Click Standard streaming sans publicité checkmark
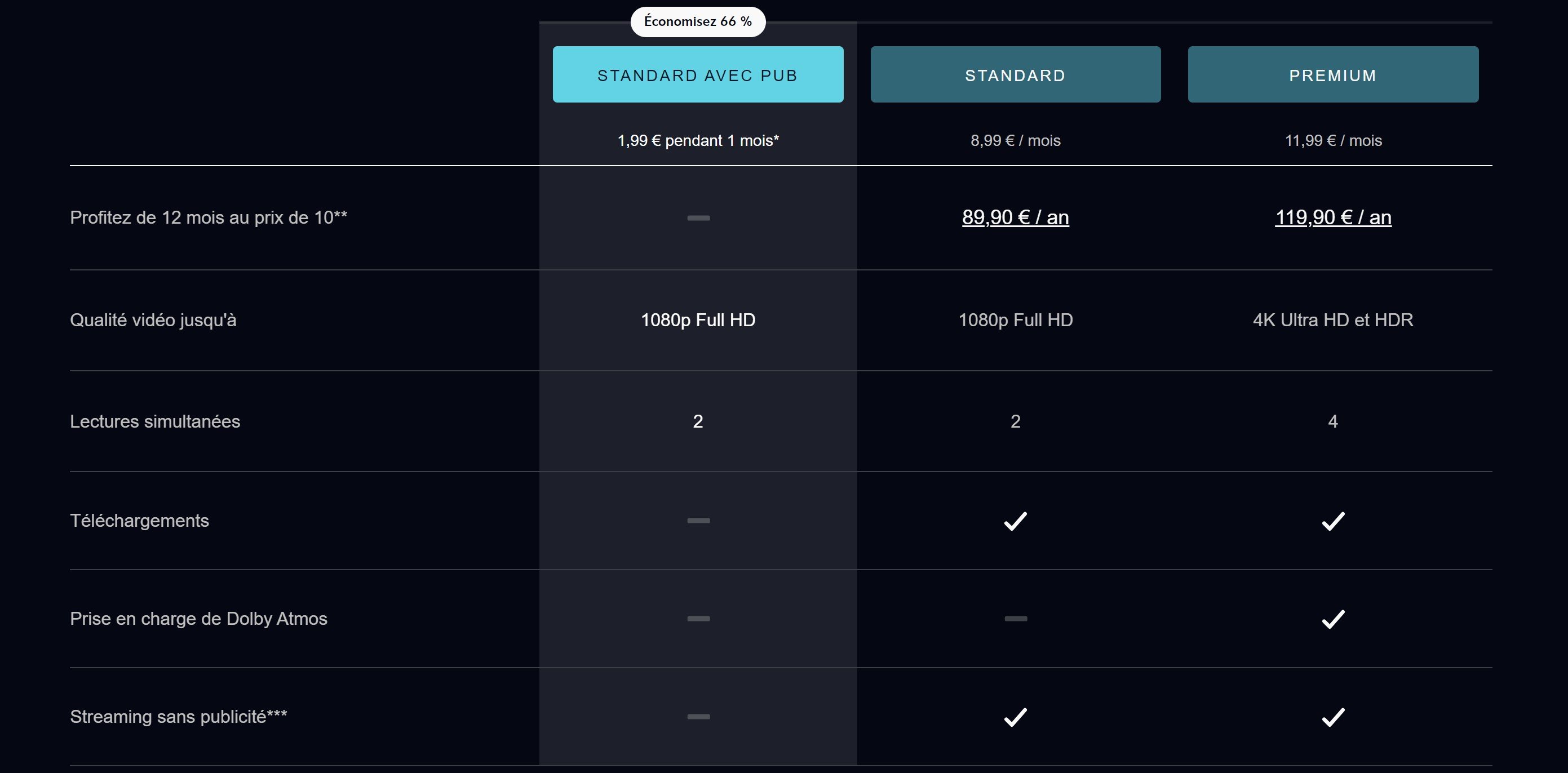The height and width of the screenshot is (773, 1568). (x=1015, y=717)
